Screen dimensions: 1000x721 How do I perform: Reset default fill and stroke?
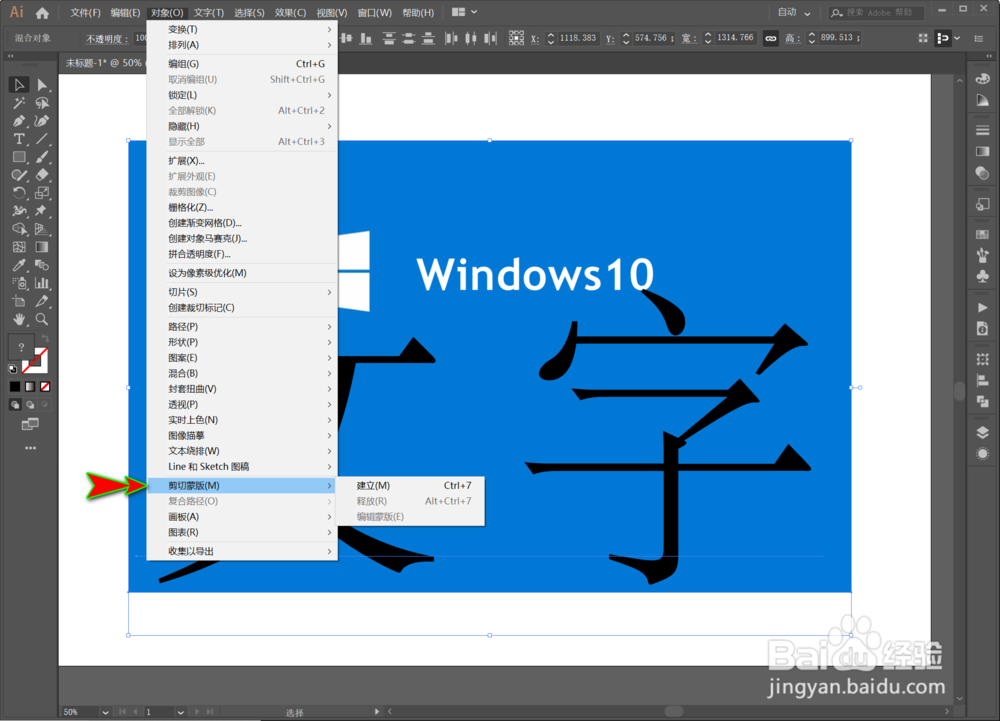point(13,368)
